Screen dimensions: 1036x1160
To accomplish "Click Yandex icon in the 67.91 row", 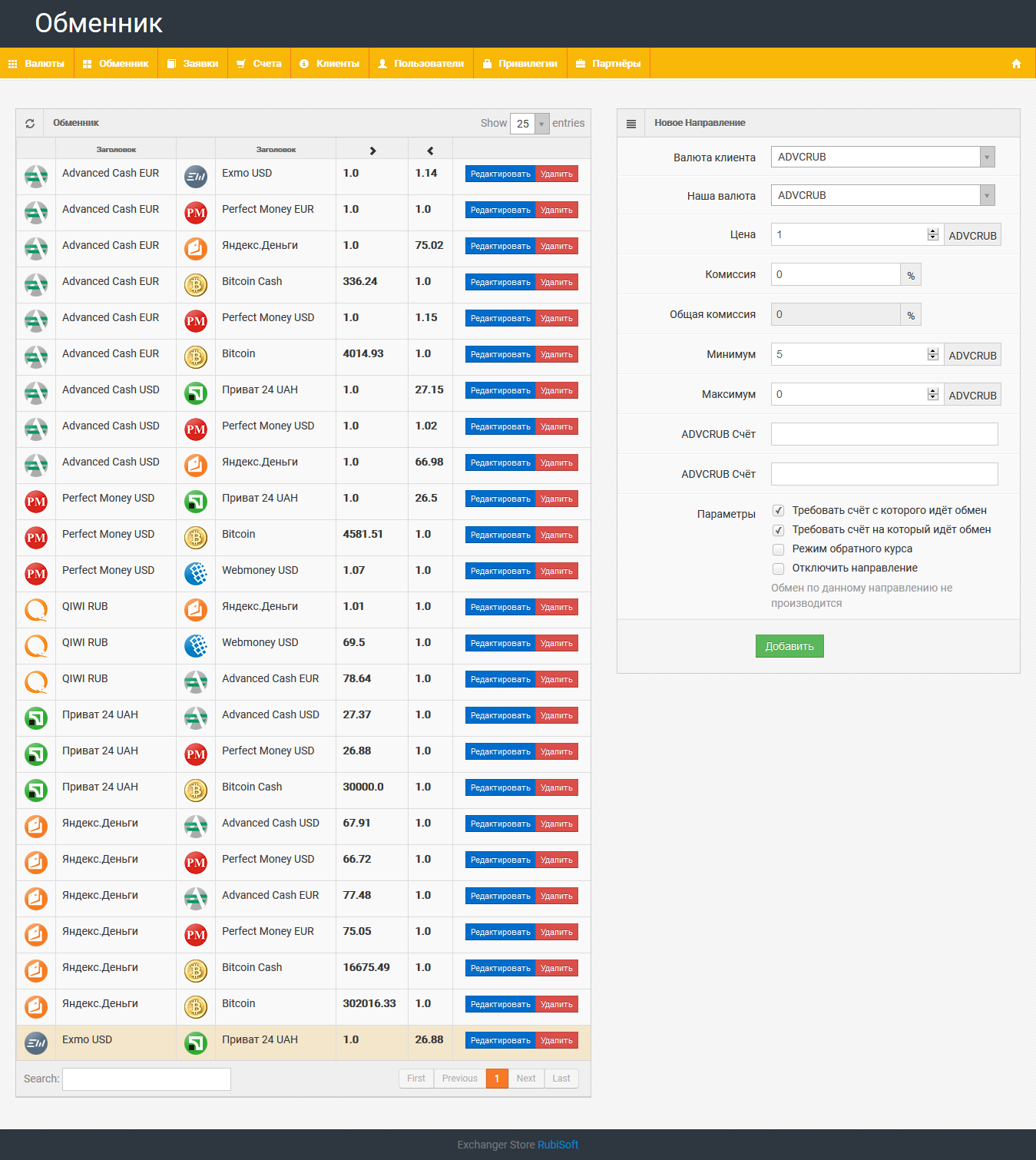I will (x=36, y=827).
